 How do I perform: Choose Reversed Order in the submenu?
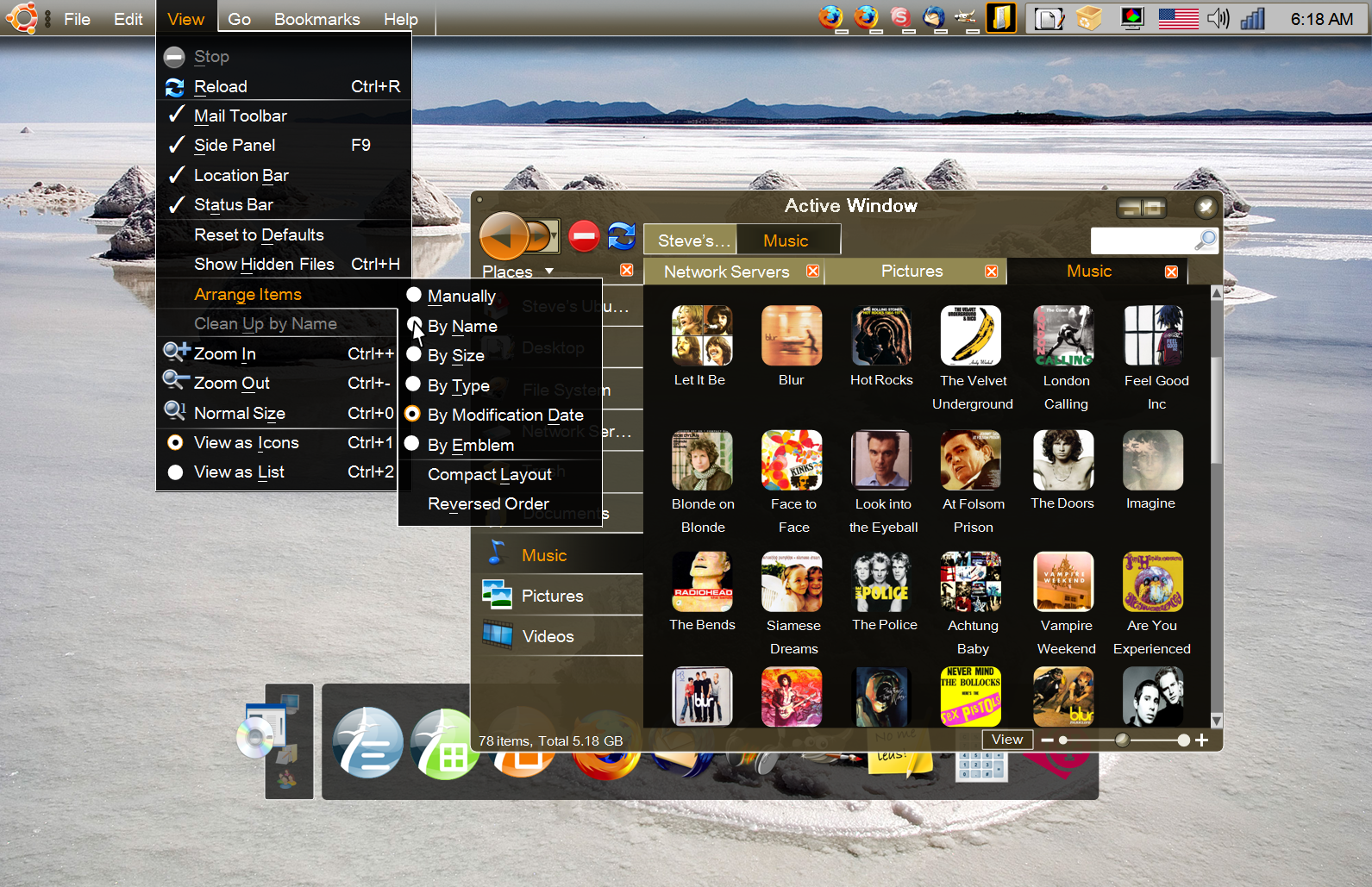500,503
